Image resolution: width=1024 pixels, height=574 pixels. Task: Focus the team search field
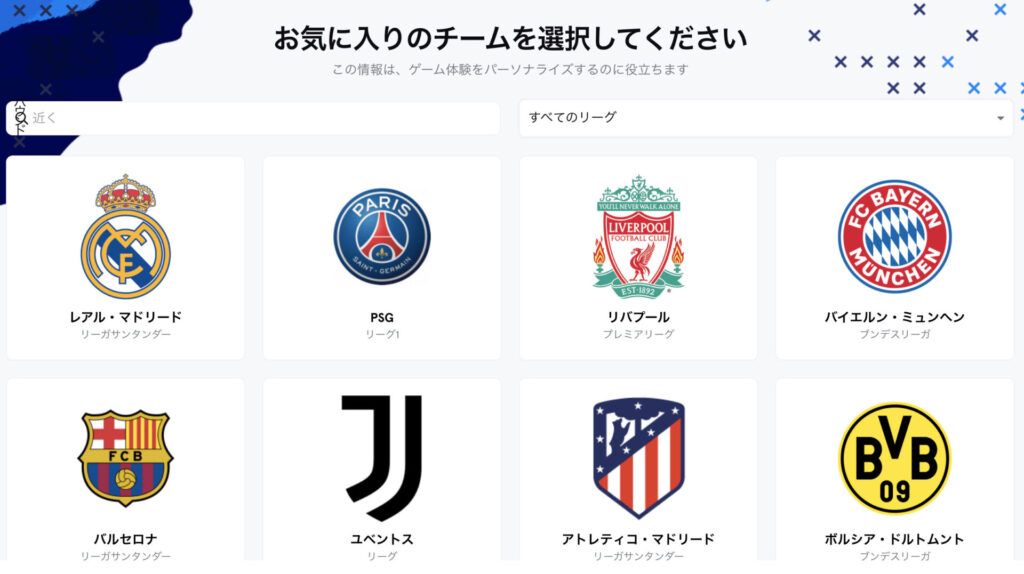coord(253,118)
